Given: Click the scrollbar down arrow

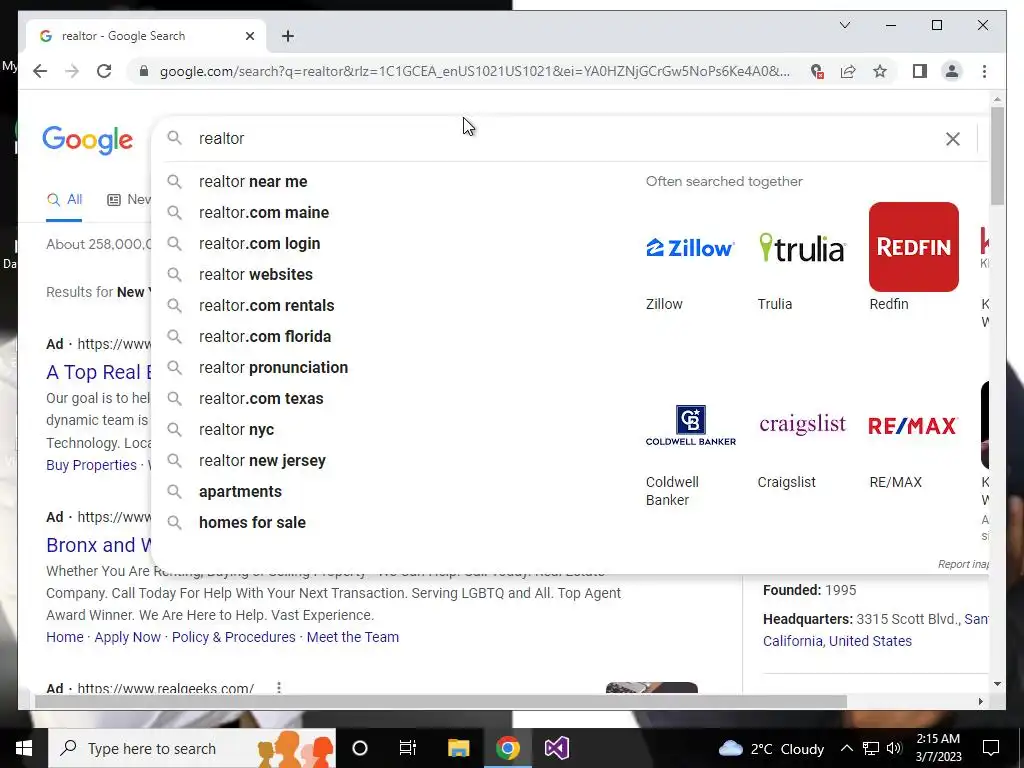Looking at the screenshot, I should [x=997, y=684].
